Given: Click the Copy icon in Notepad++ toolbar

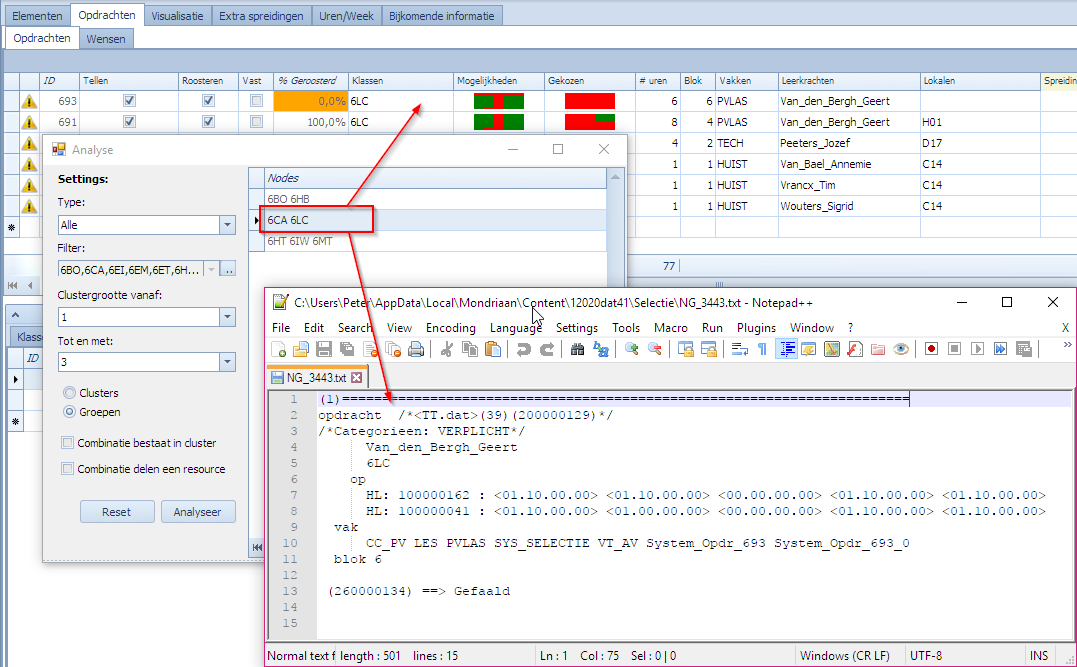Looking at the screenshot, I should click(x=470, y=350).
